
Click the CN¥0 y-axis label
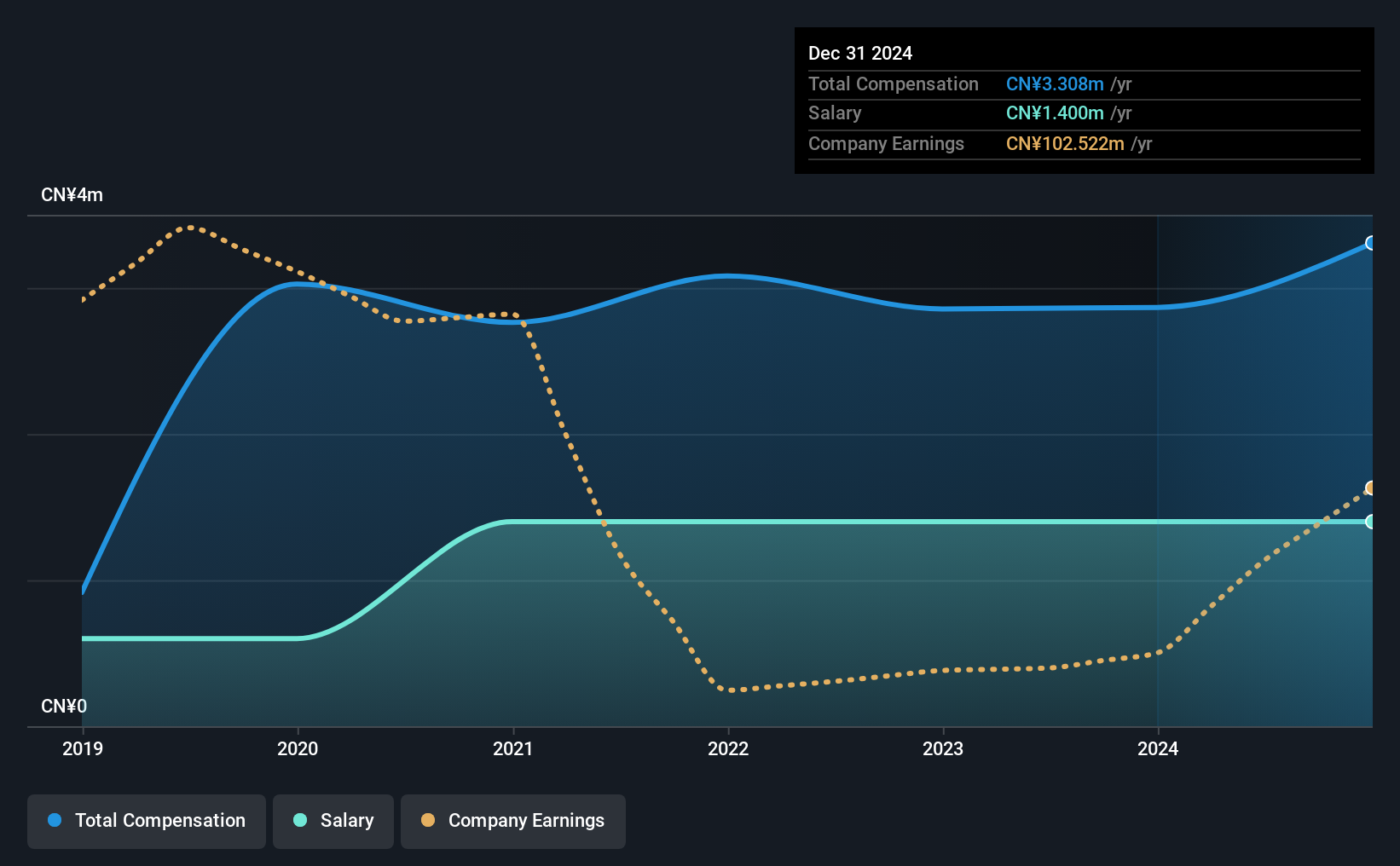click(64, 706)
